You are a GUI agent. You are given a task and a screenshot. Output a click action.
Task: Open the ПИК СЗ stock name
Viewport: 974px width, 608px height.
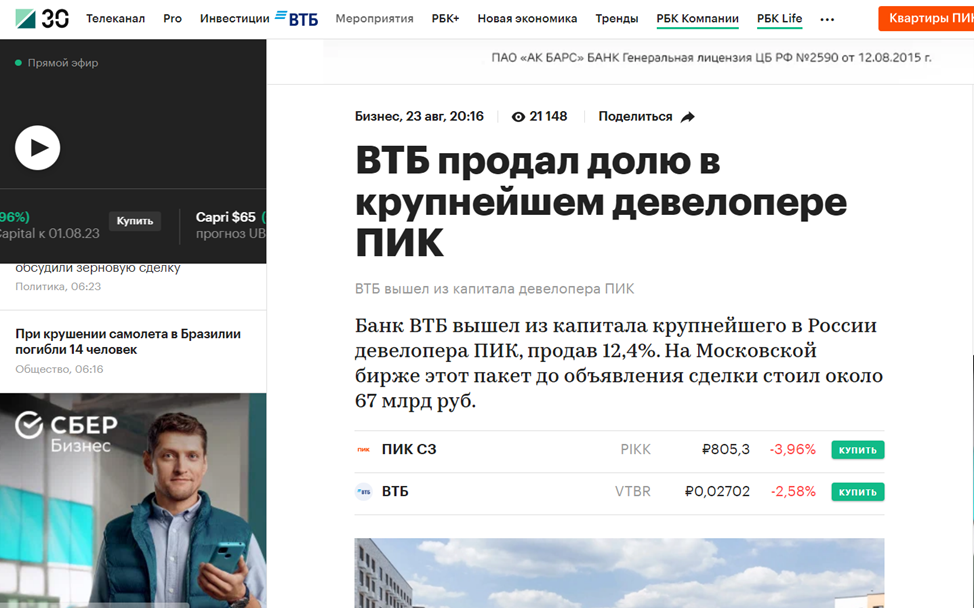click(x=409, y=450)
